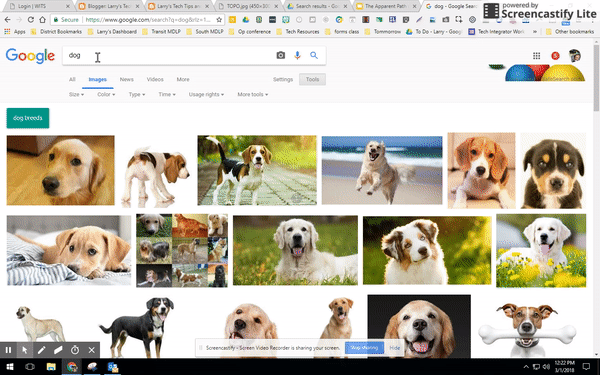The height and width of the screenshot is (375, 600).
Task: Open Google notifications red badge
Action: coord(555,56)
